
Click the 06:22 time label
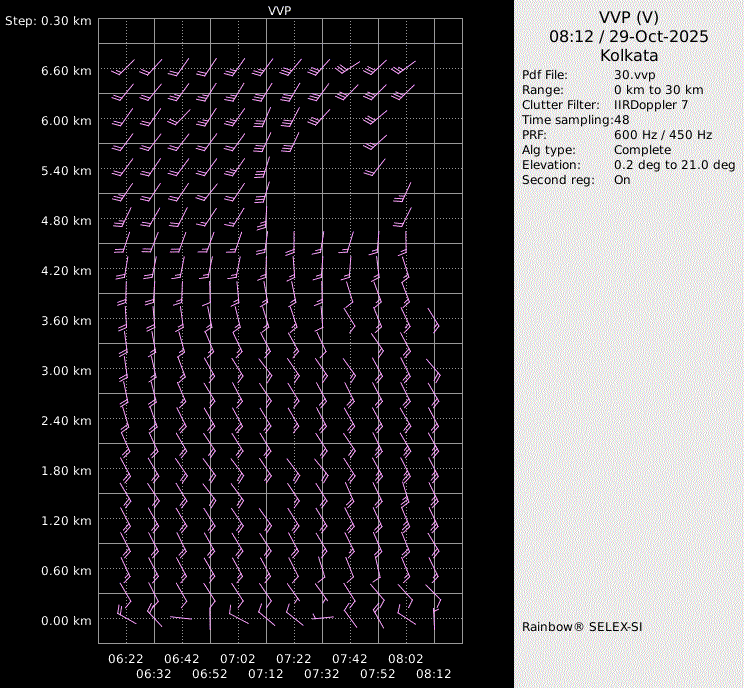pos(126,659)
